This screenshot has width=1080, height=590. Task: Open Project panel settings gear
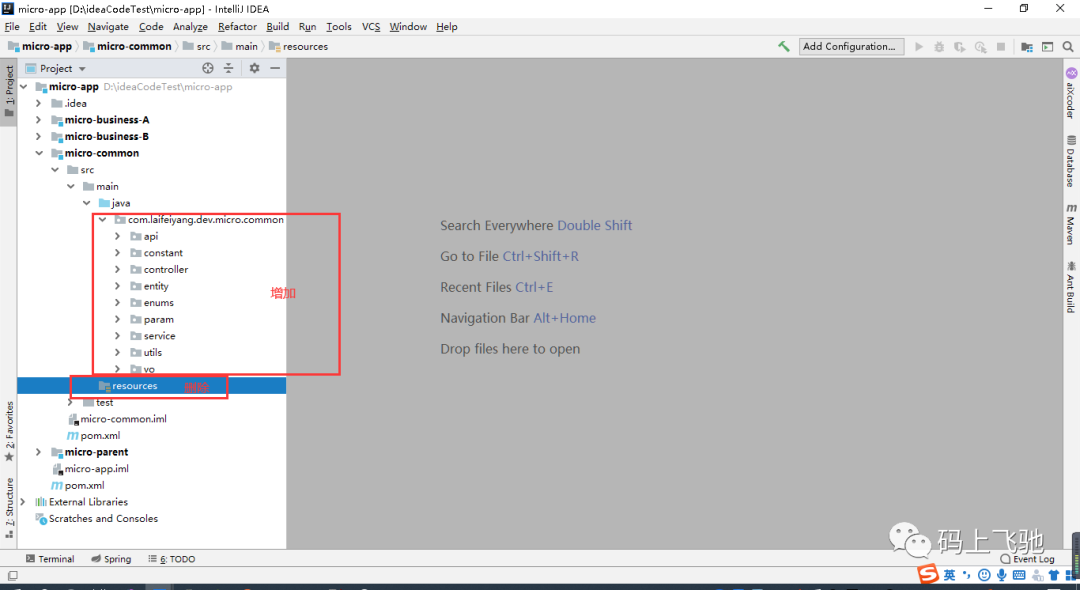click(254, 68)
